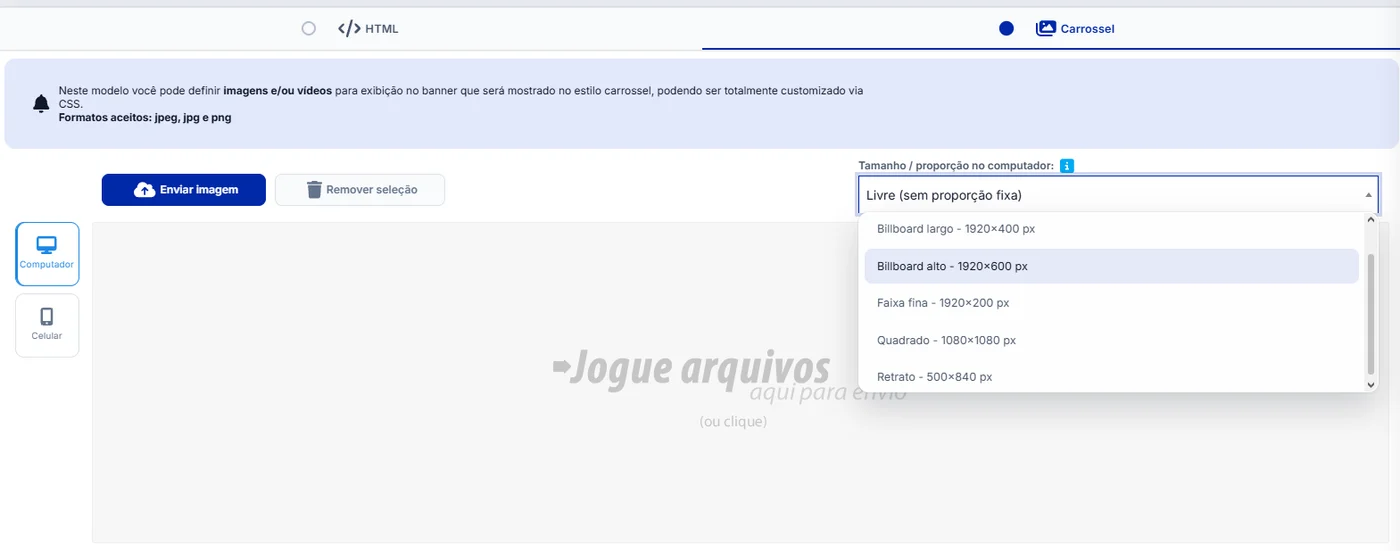Select the HTML radio button
This screenshot has height=551, width=1400.
tap(308, 28)
